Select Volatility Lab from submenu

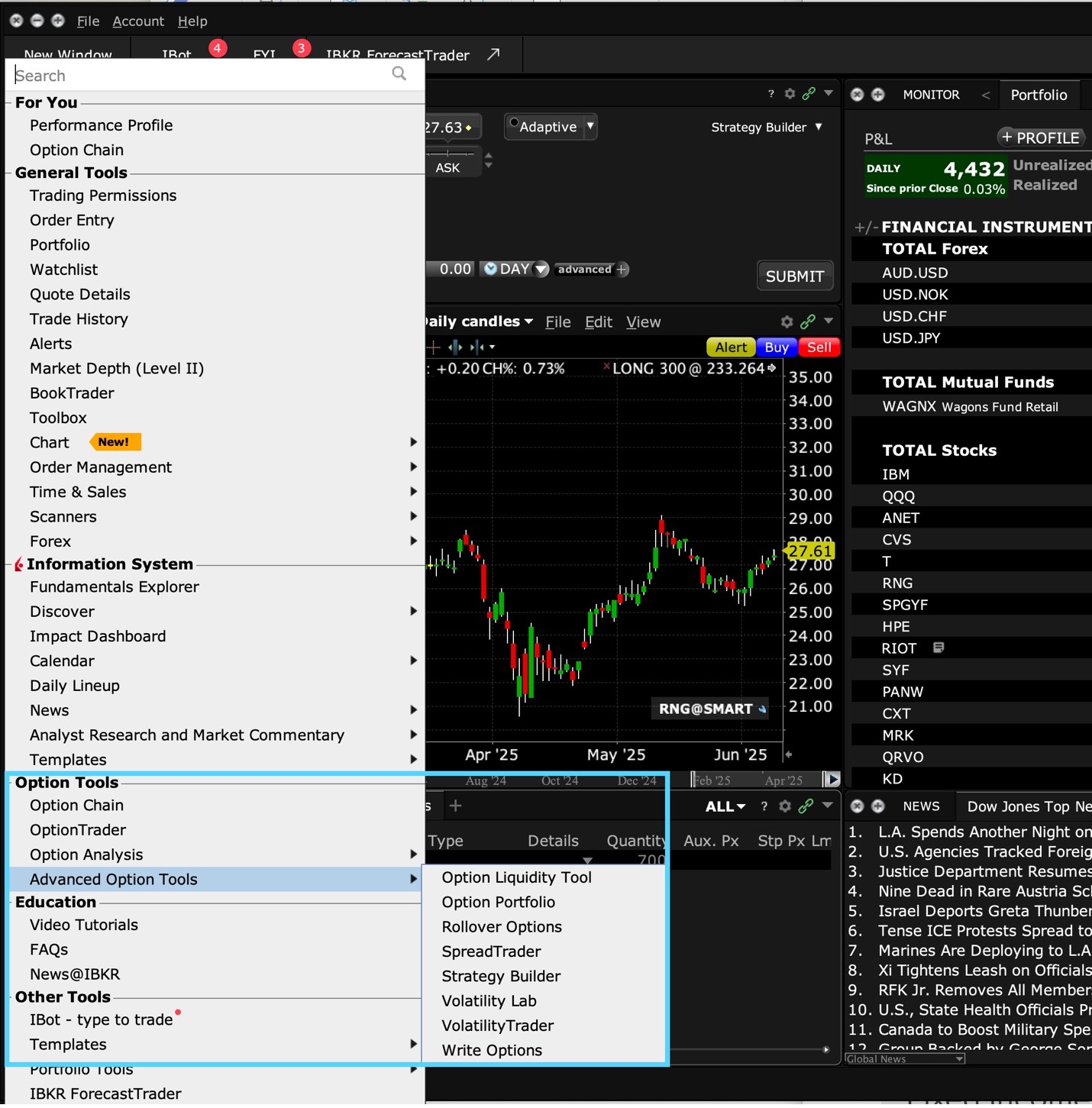[489, 1000]
